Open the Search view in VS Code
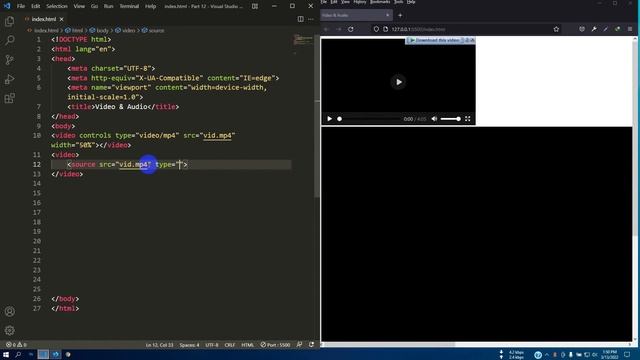The height and width of the screenshot is (360, 640). 9,40
